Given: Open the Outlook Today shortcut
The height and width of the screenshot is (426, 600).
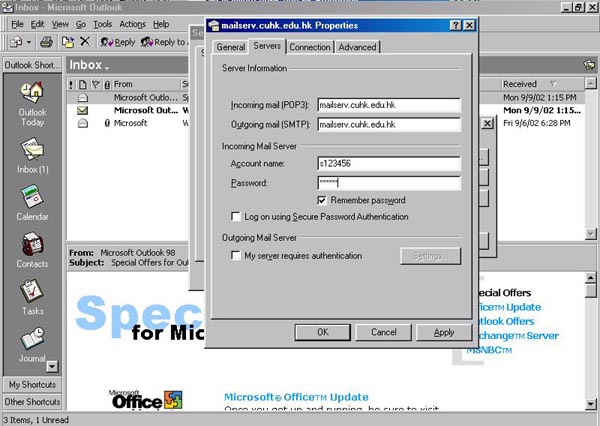Looking at the screenshot, I should (x=33, y=103).
